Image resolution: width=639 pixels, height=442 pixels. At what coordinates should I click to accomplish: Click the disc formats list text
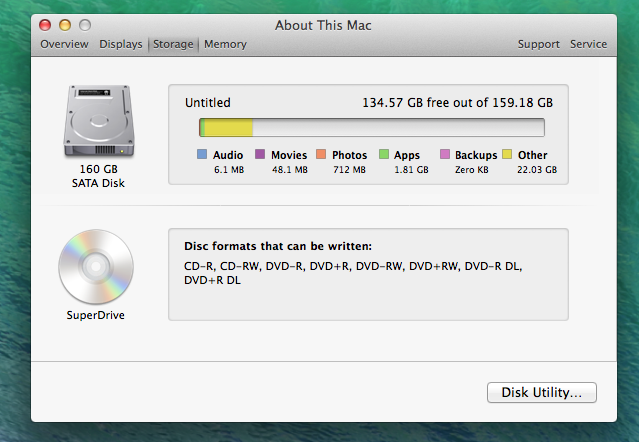(352, 273)
